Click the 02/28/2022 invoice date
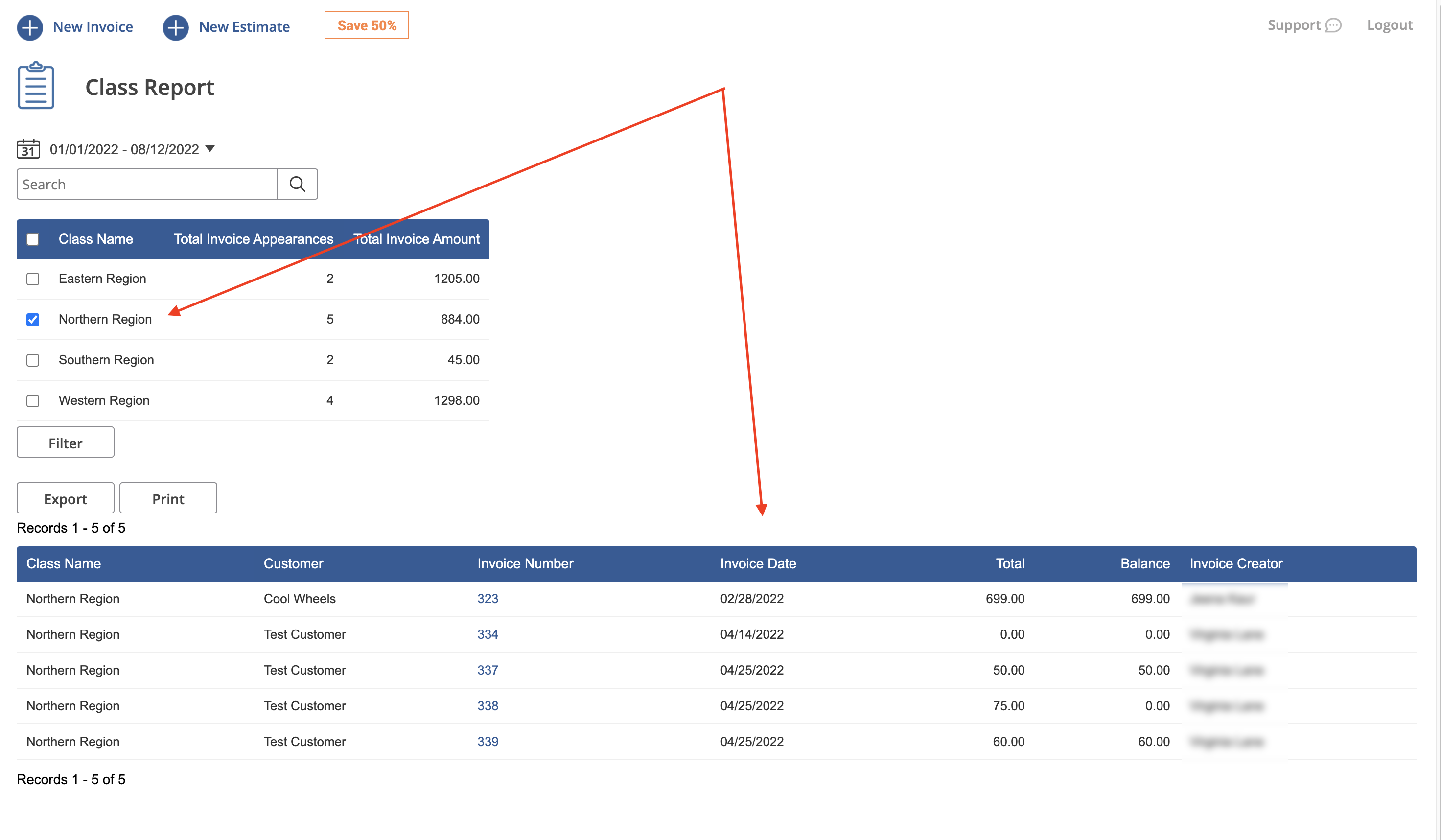The width and height of the screenshot is (1441, 840). [x=752, y=599]
